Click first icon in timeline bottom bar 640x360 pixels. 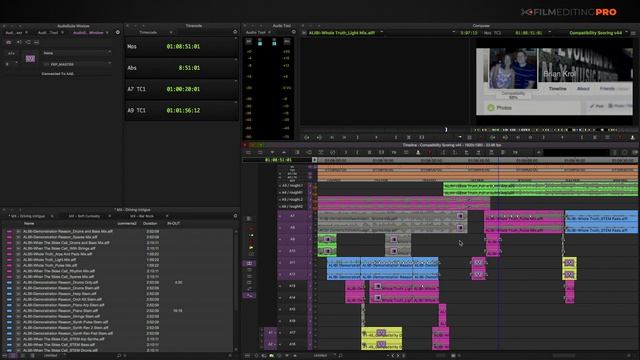click(x=247, y=356)
